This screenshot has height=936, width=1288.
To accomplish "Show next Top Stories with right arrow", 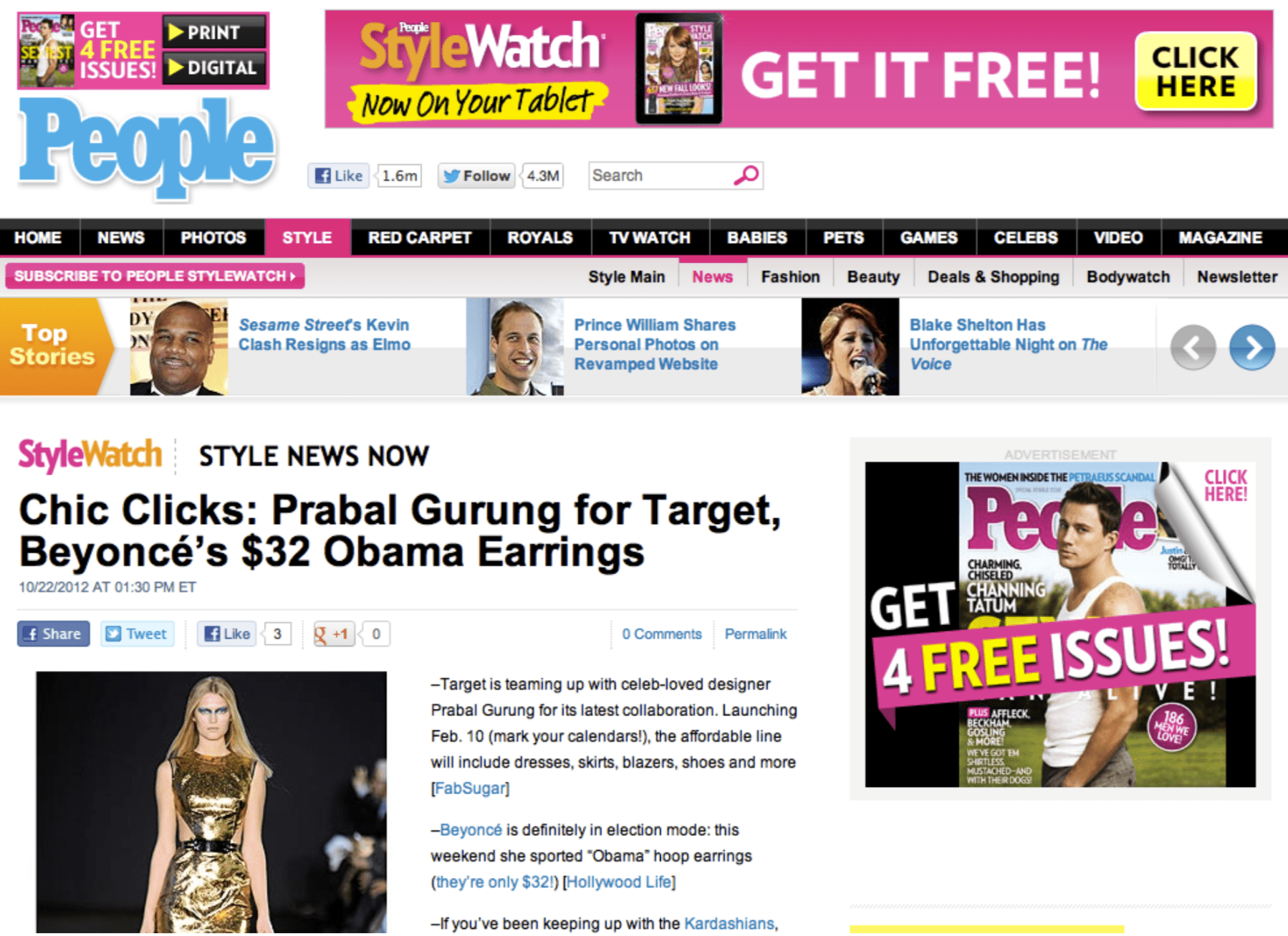I will 1251,348.
